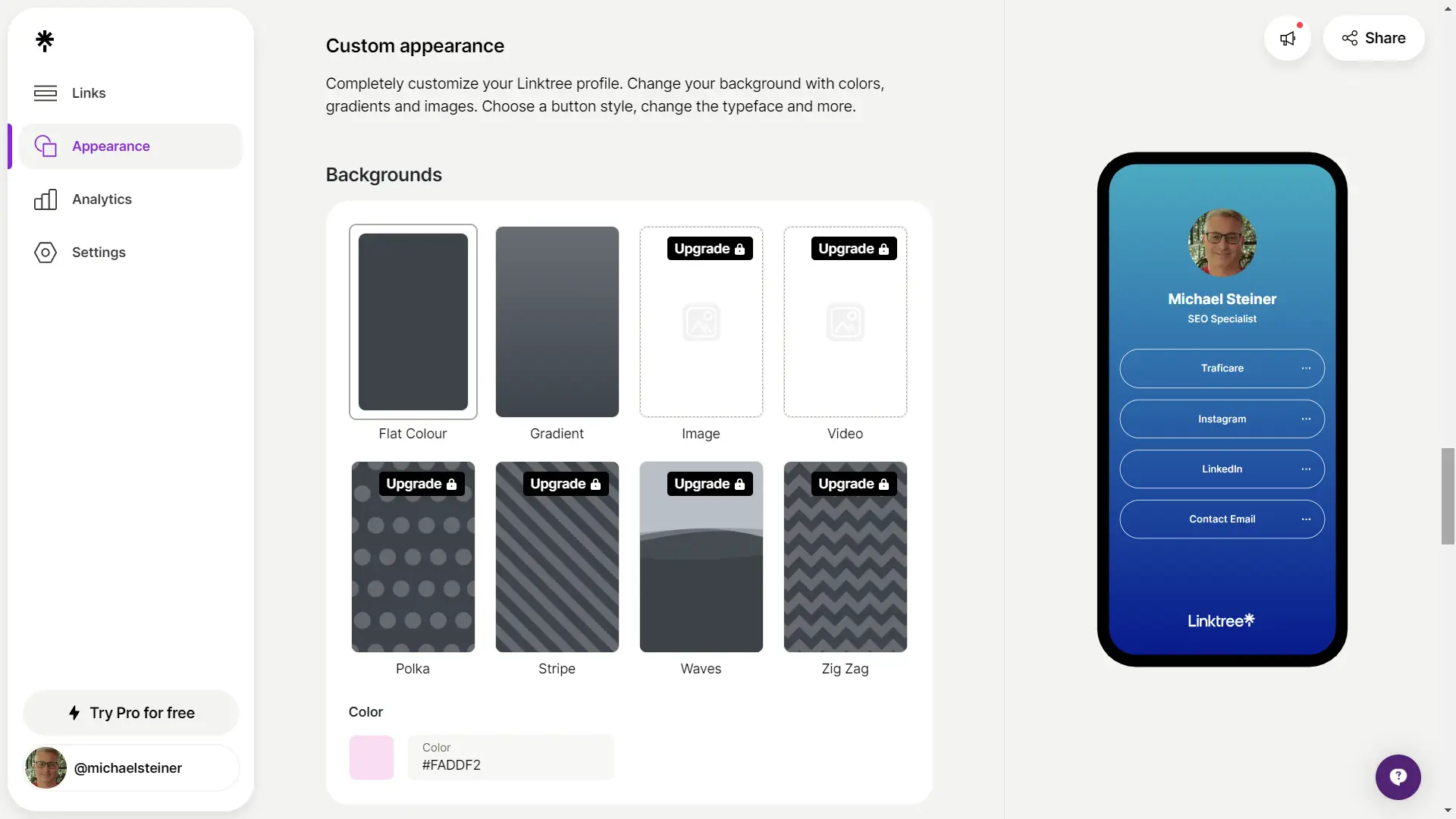Click Try Pro for free button

click(x=130, y=713)
